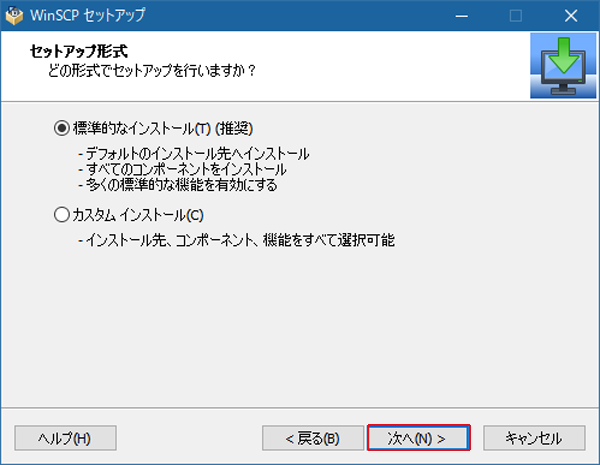Go back using the 戻る(B) button
Image resolution: width=600 pixels, height=465 pixels.
coord(311,438)
